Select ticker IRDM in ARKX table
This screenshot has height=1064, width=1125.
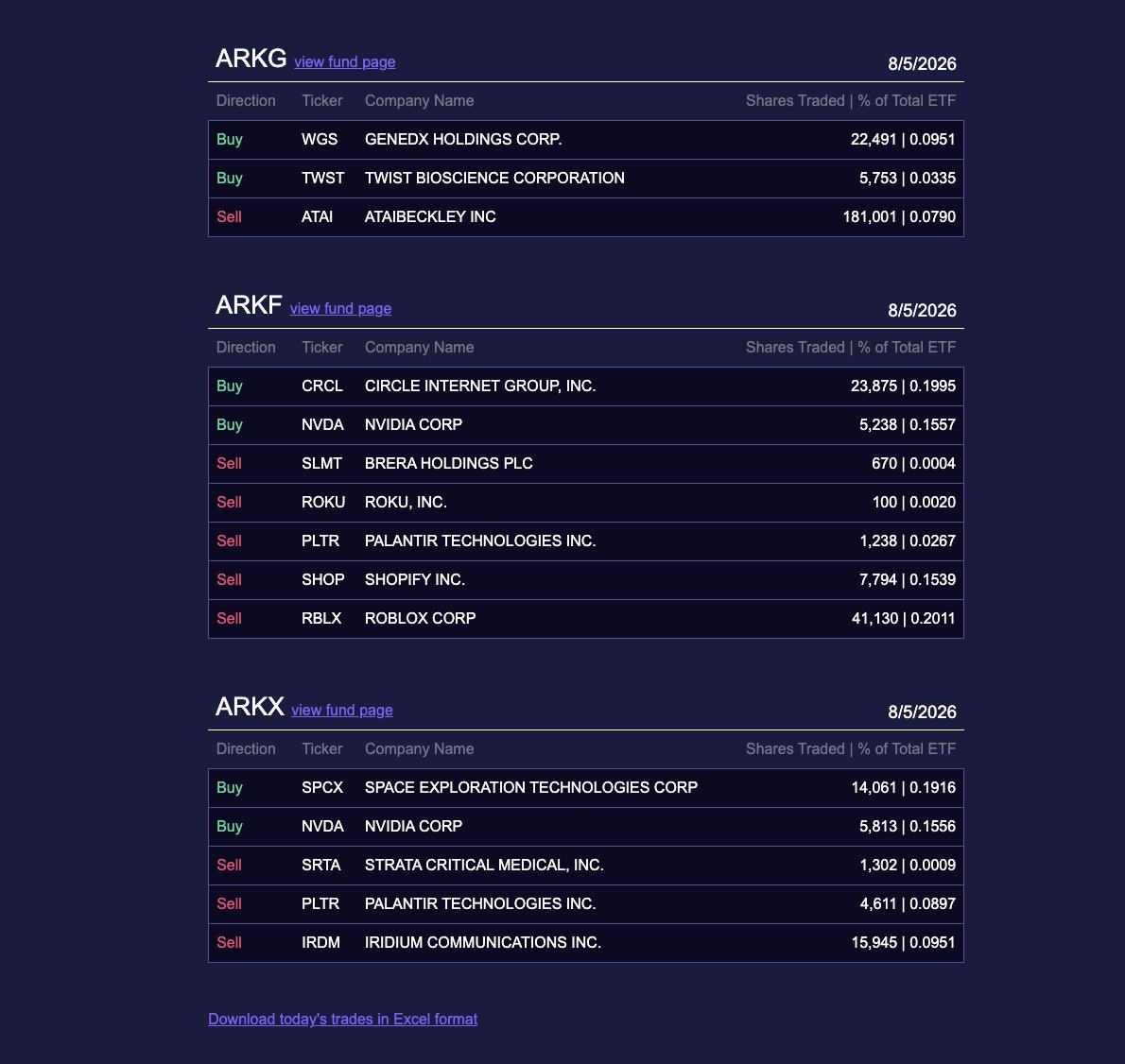pos(320,942)
